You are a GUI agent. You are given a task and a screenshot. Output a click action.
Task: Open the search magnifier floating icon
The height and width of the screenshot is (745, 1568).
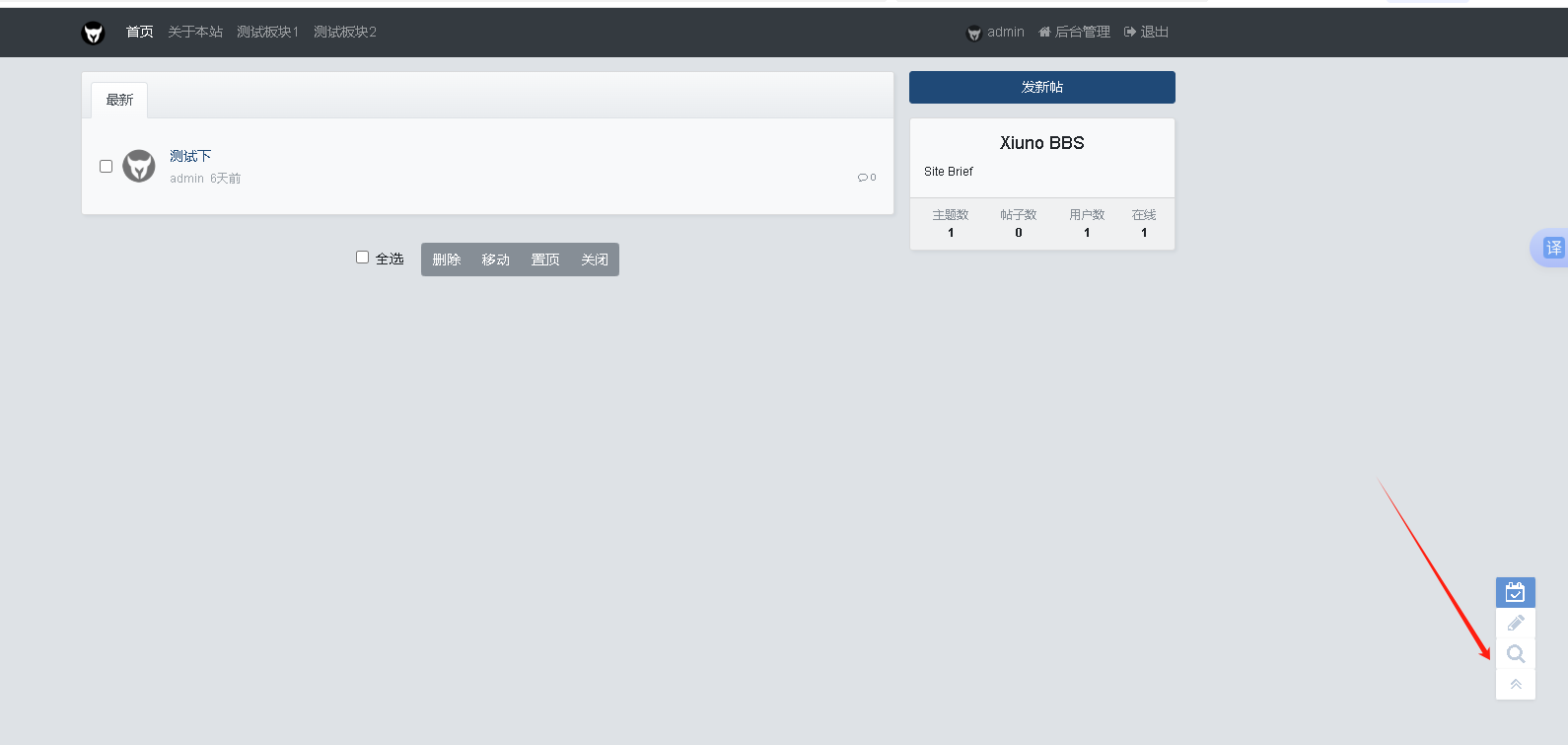coord(1515,653)
